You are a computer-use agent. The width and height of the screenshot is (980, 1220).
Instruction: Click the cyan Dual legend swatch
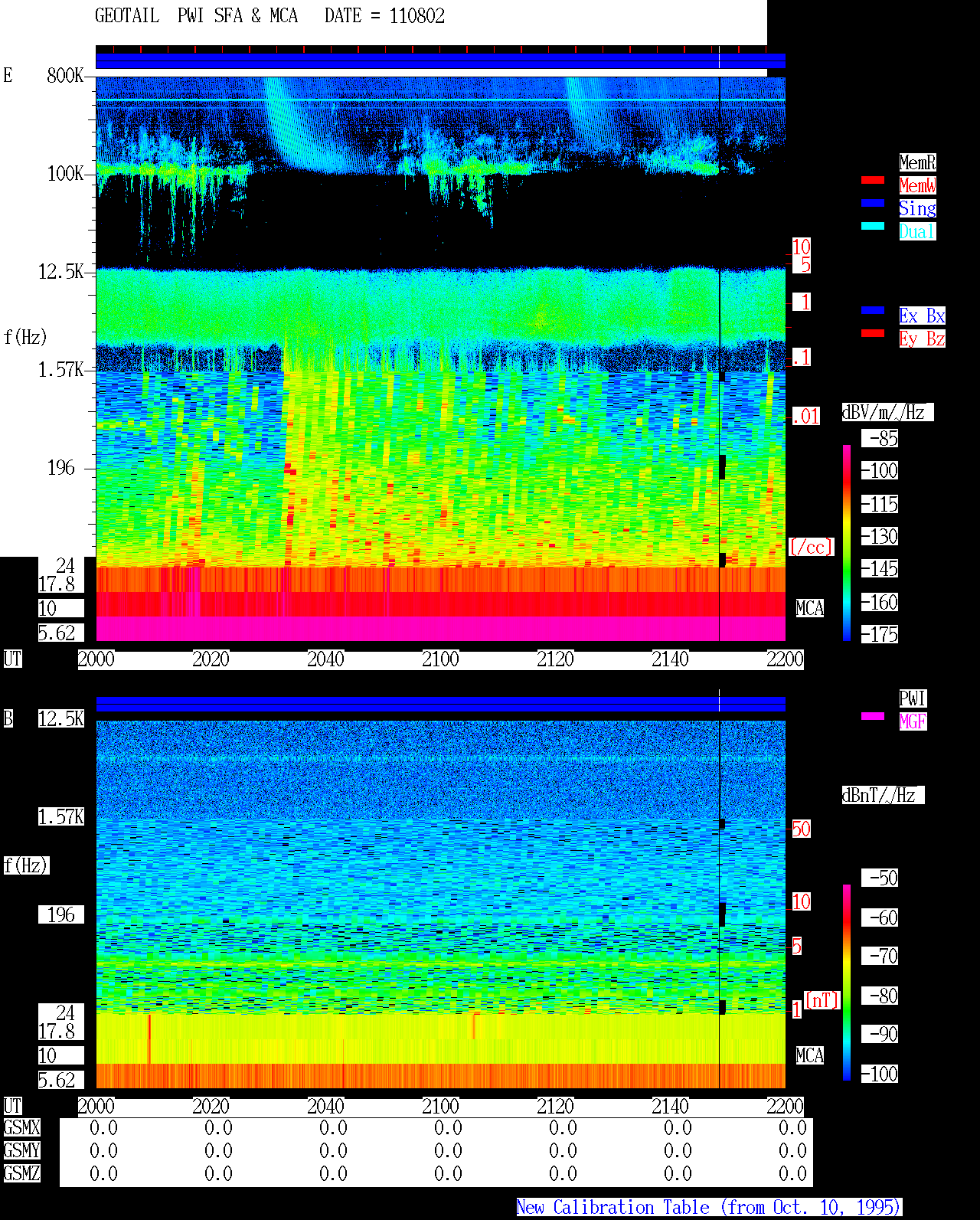pyautogui.click(x=873, y=226)
